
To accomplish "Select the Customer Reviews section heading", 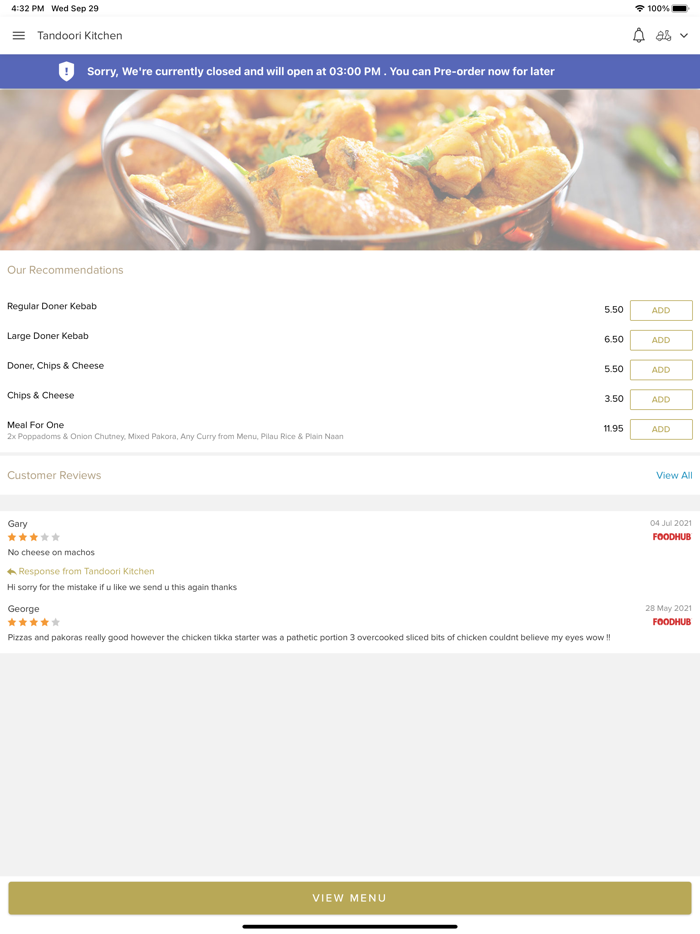I will [53, 475].
